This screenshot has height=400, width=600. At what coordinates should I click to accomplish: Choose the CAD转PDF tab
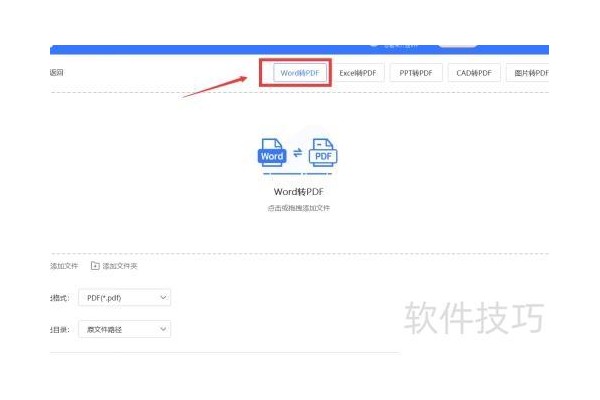474,73
